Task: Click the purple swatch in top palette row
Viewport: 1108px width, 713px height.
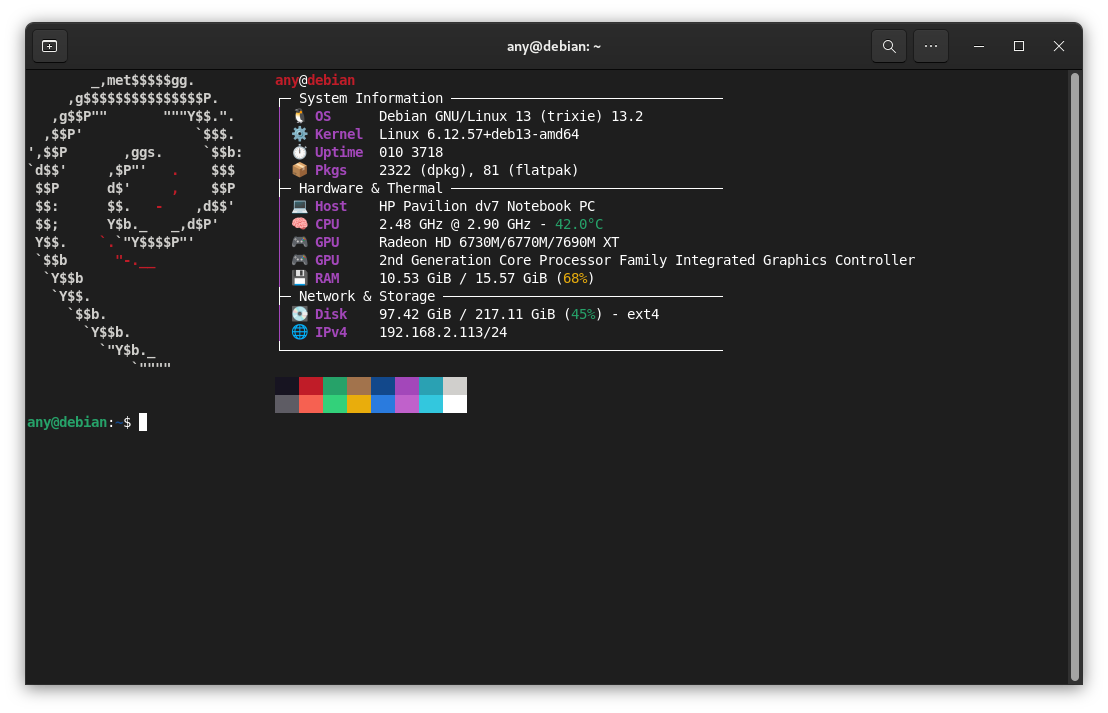Action: (407, 386)
